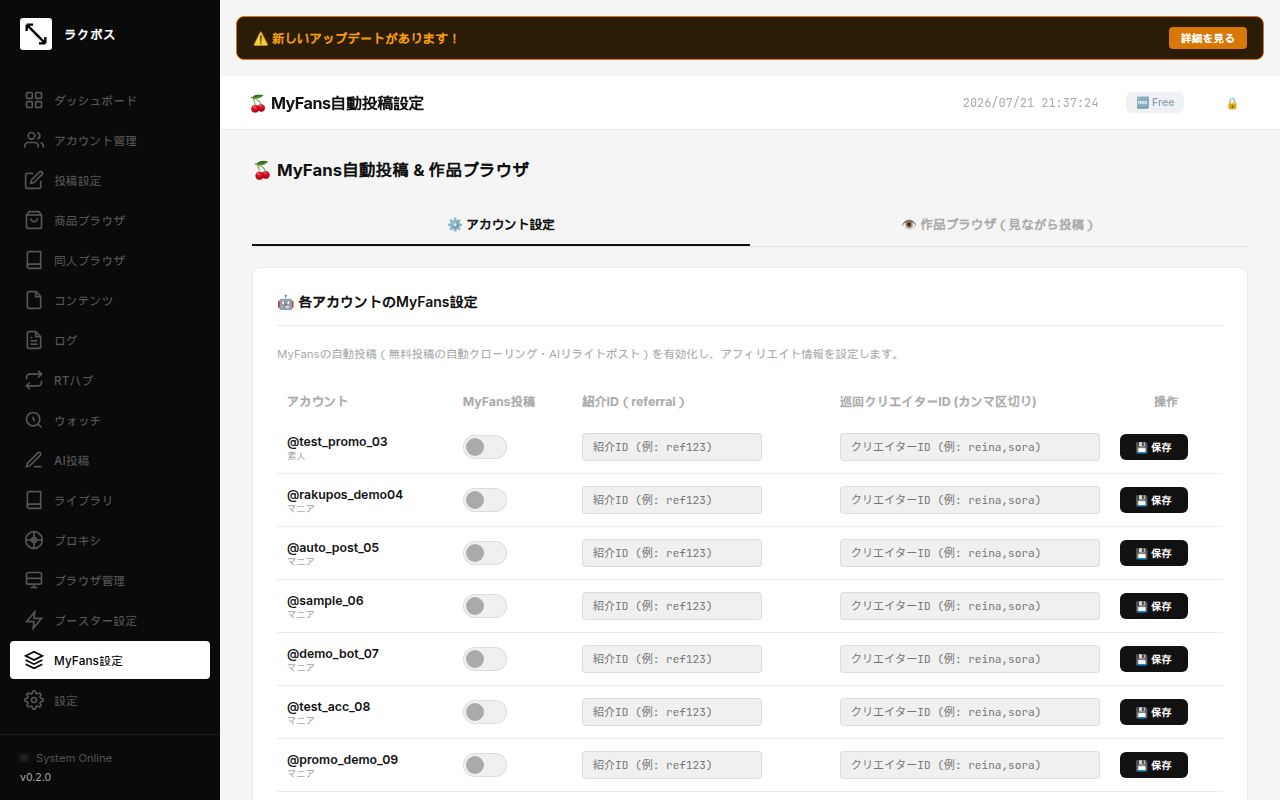This screenshot has height=800, width=1280.
Task: Focus 紹介ID field for @test_acc_08
Action: tap(672, 712)
